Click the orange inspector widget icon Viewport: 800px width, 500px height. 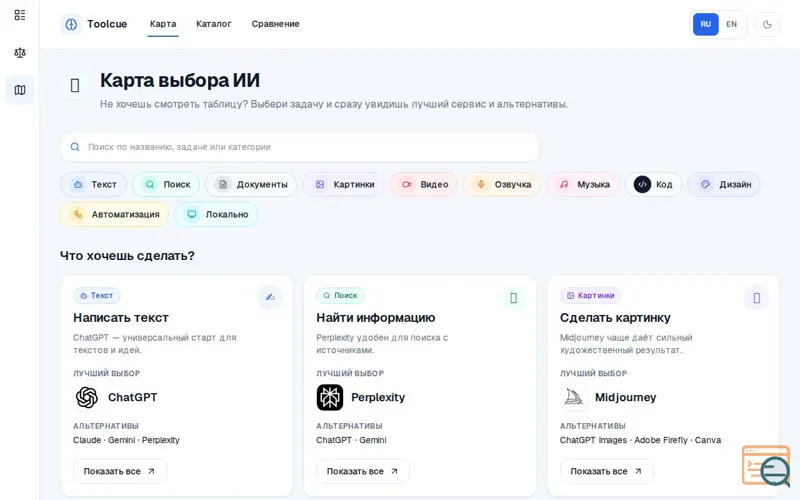click(x=766, y=466)
